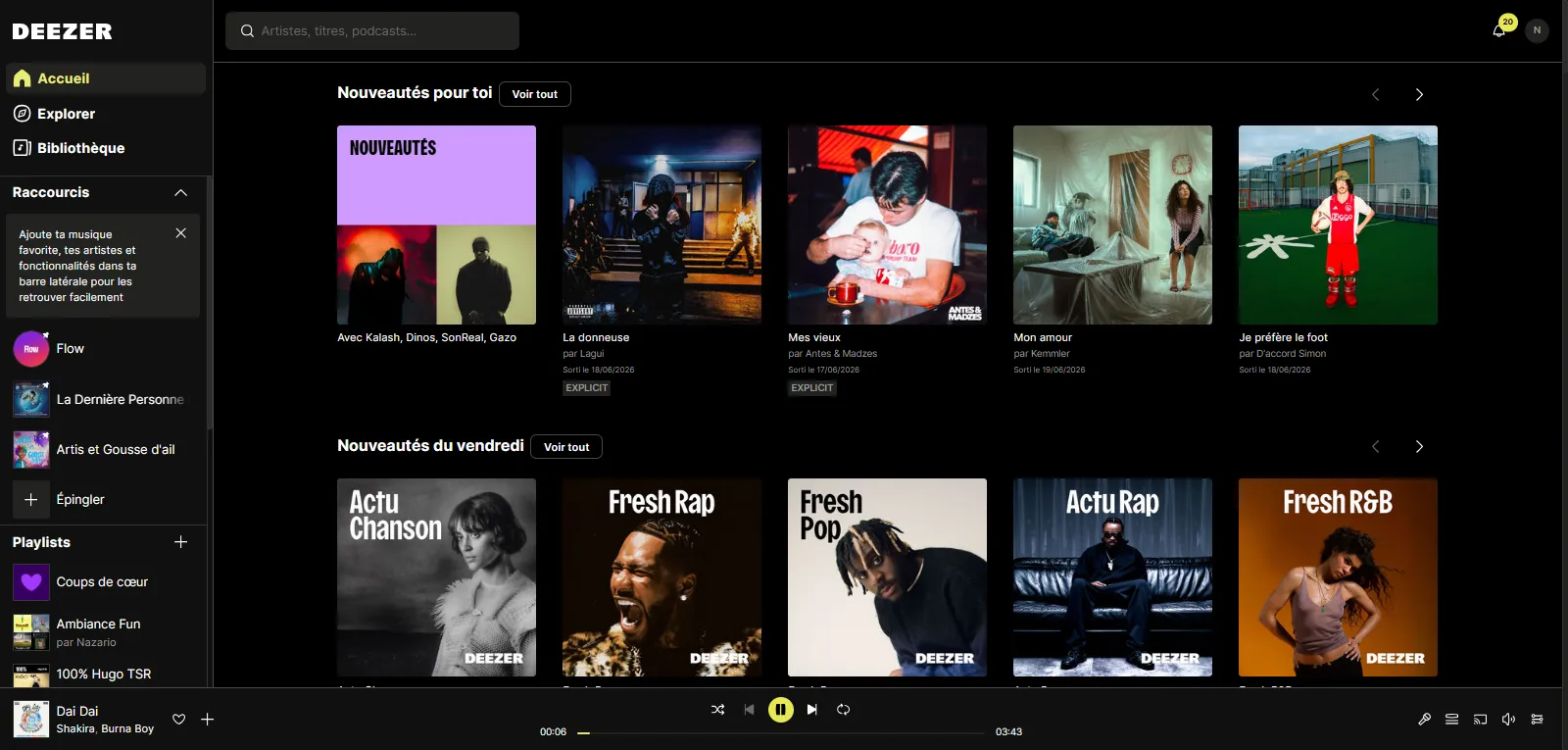Click the Dai Dai album cover
This screenshot has height=750, width=1568.
pos(31,720)
